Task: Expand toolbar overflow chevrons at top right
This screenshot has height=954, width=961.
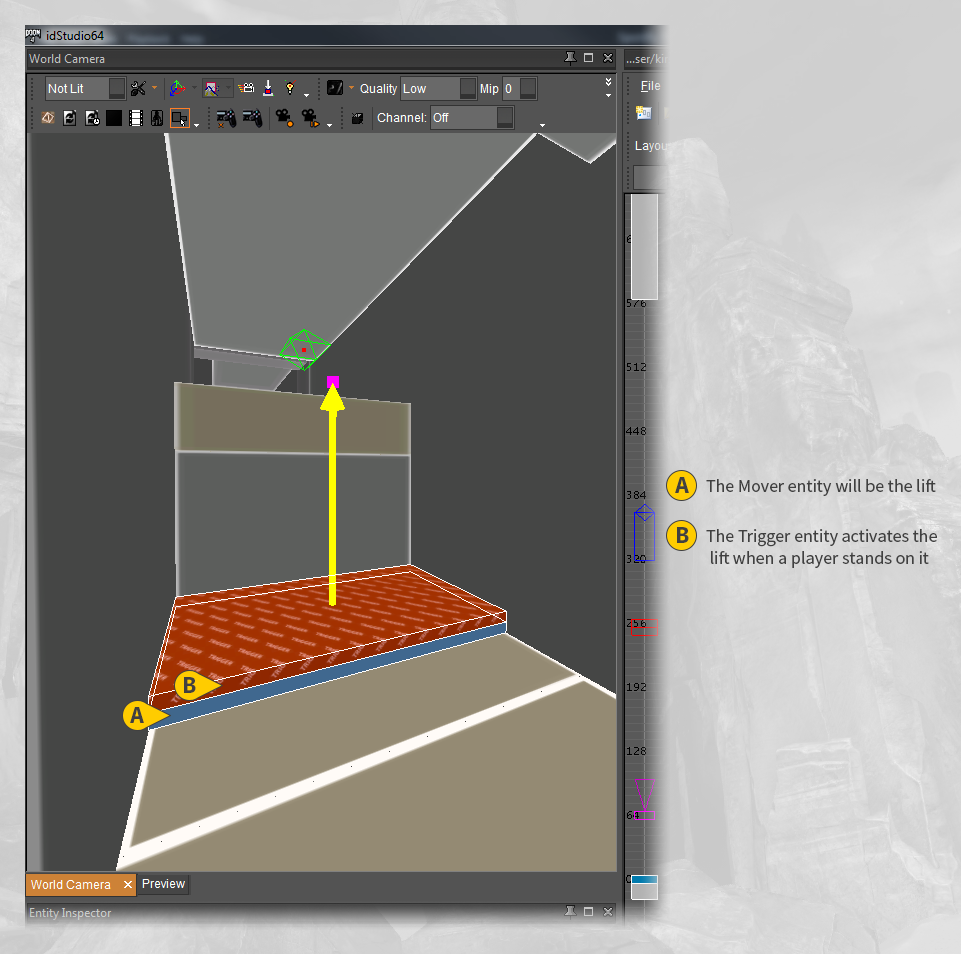Action: click(x=608, y=81)
